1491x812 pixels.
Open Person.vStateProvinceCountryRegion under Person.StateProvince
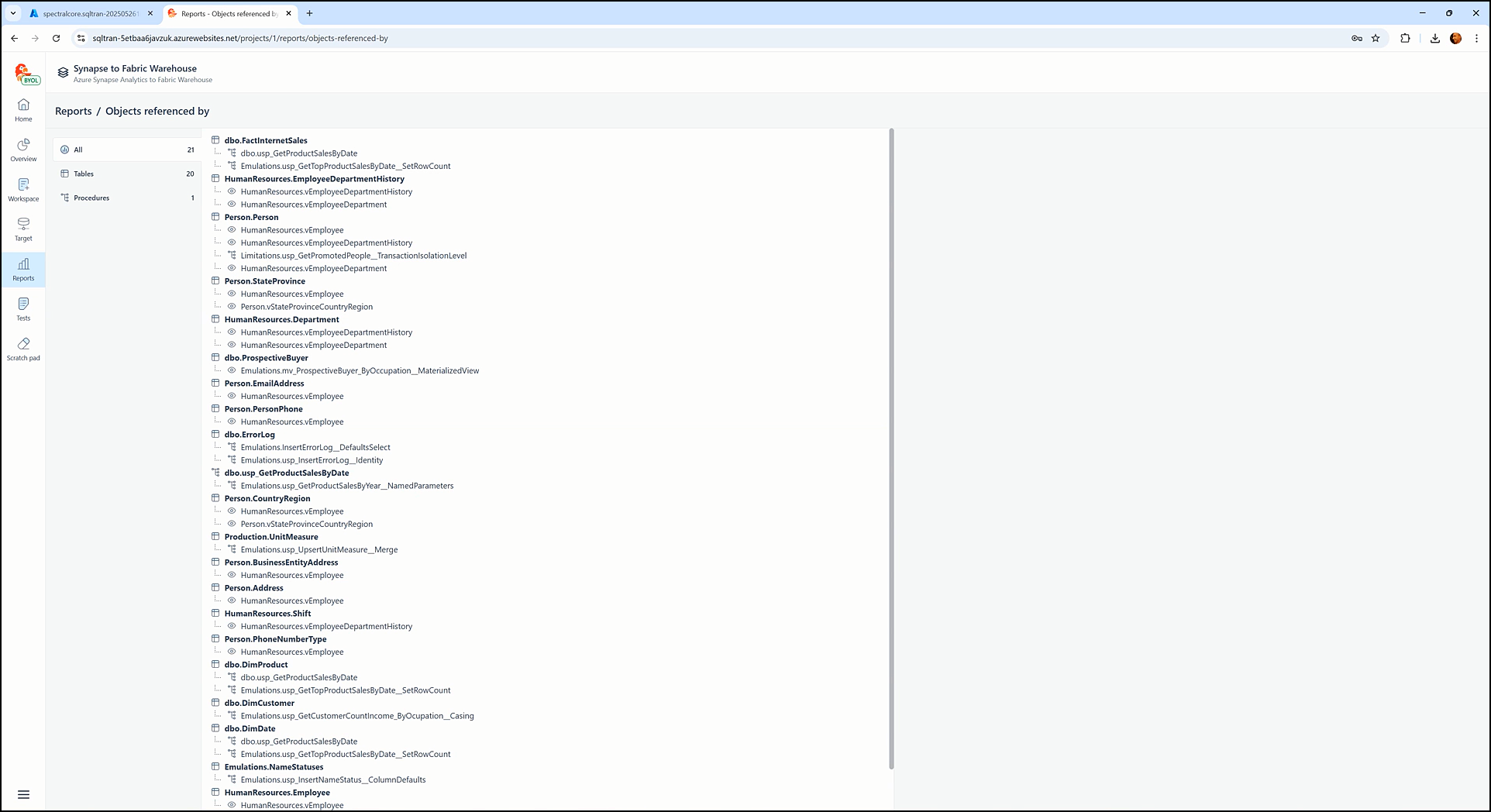coord(306,307)
